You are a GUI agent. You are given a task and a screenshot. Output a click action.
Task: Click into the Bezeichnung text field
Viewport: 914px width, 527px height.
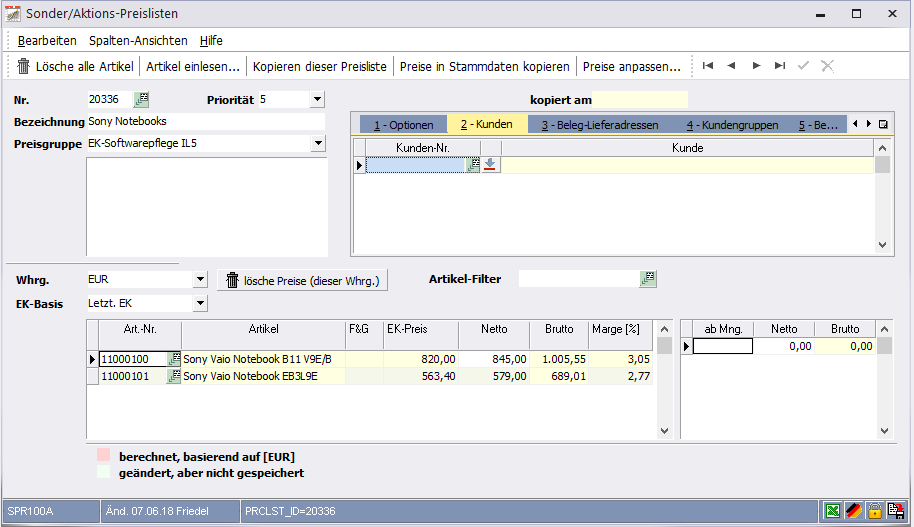(x=205, y=121)
